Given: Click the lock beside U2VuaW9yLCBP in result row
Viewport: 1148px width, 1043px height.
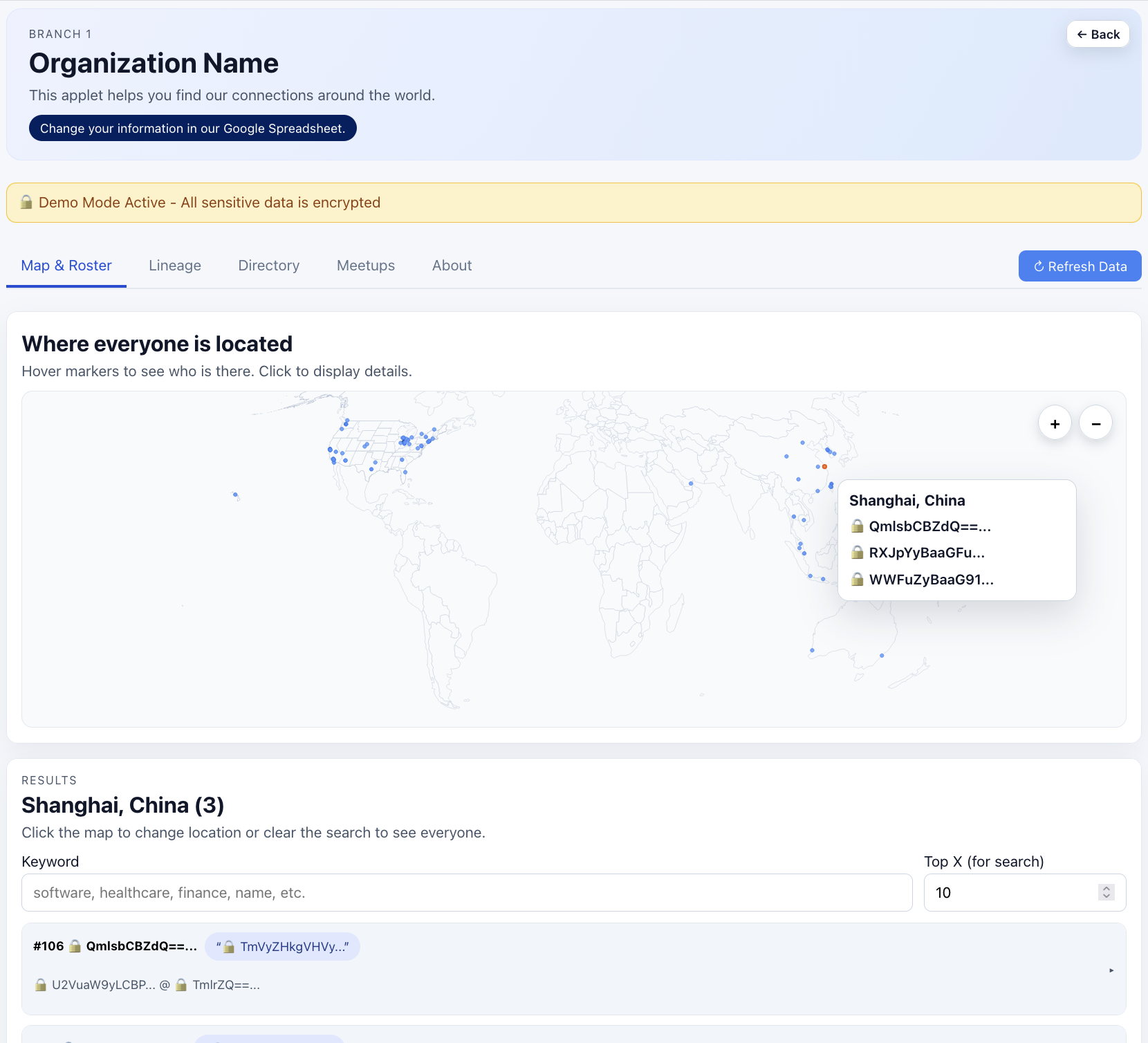Looking at the screenshot, I should pos(41,985).
